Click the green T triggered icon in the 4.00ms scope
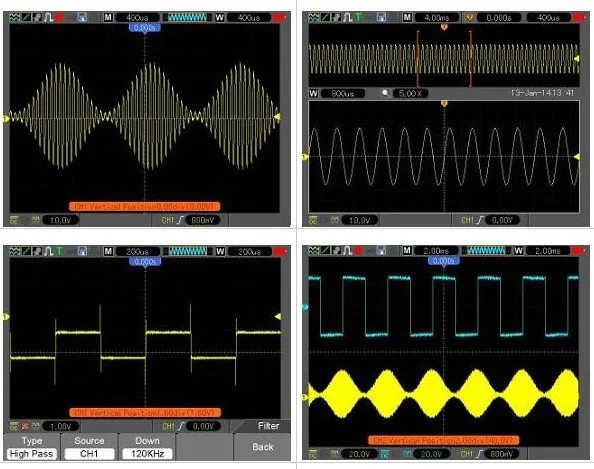The image size is (594, 469). (x=358, y=17)
